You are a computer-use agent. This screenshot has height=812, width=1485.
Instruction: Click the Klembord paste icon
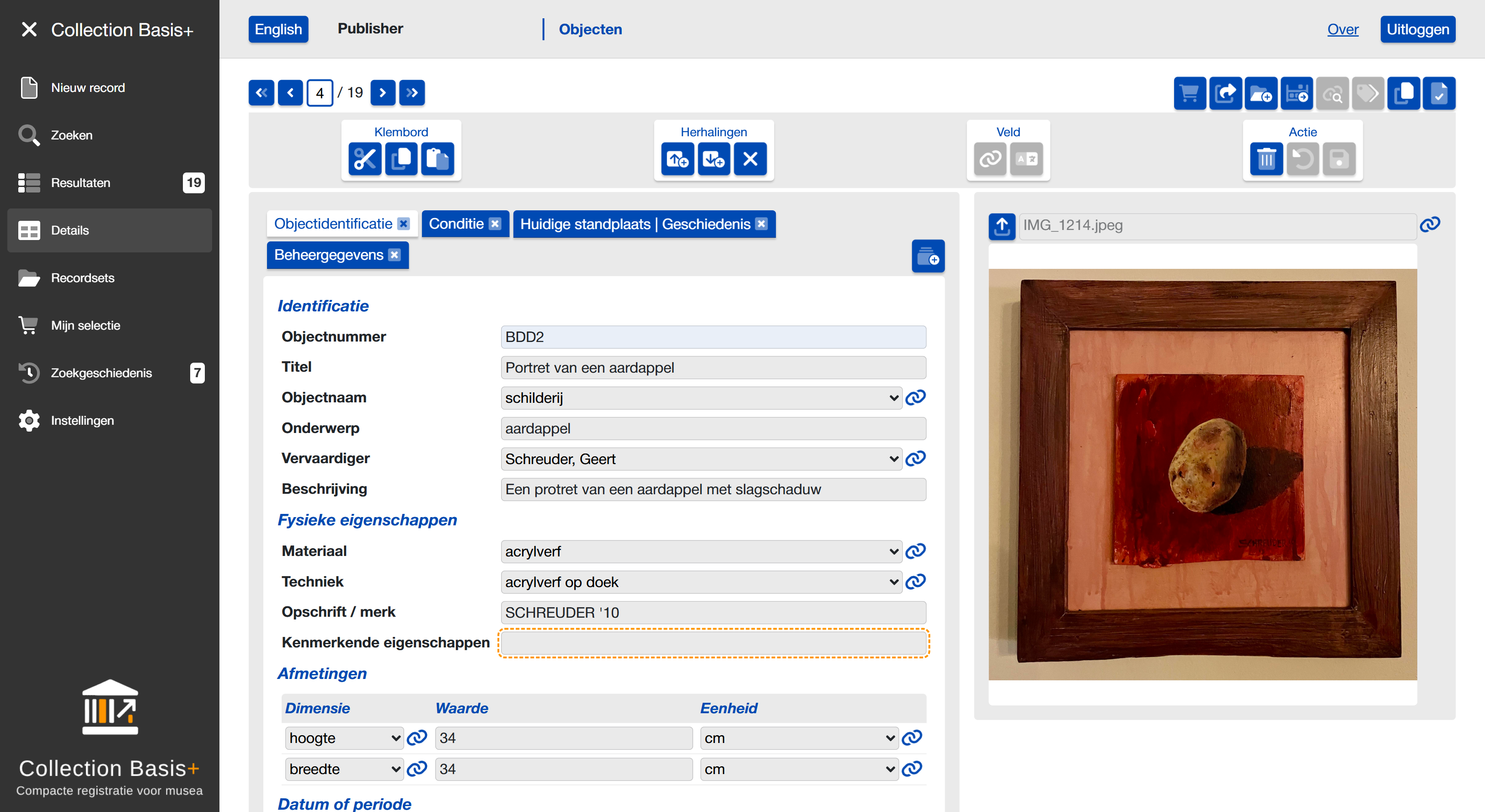[x=438, y=159]
